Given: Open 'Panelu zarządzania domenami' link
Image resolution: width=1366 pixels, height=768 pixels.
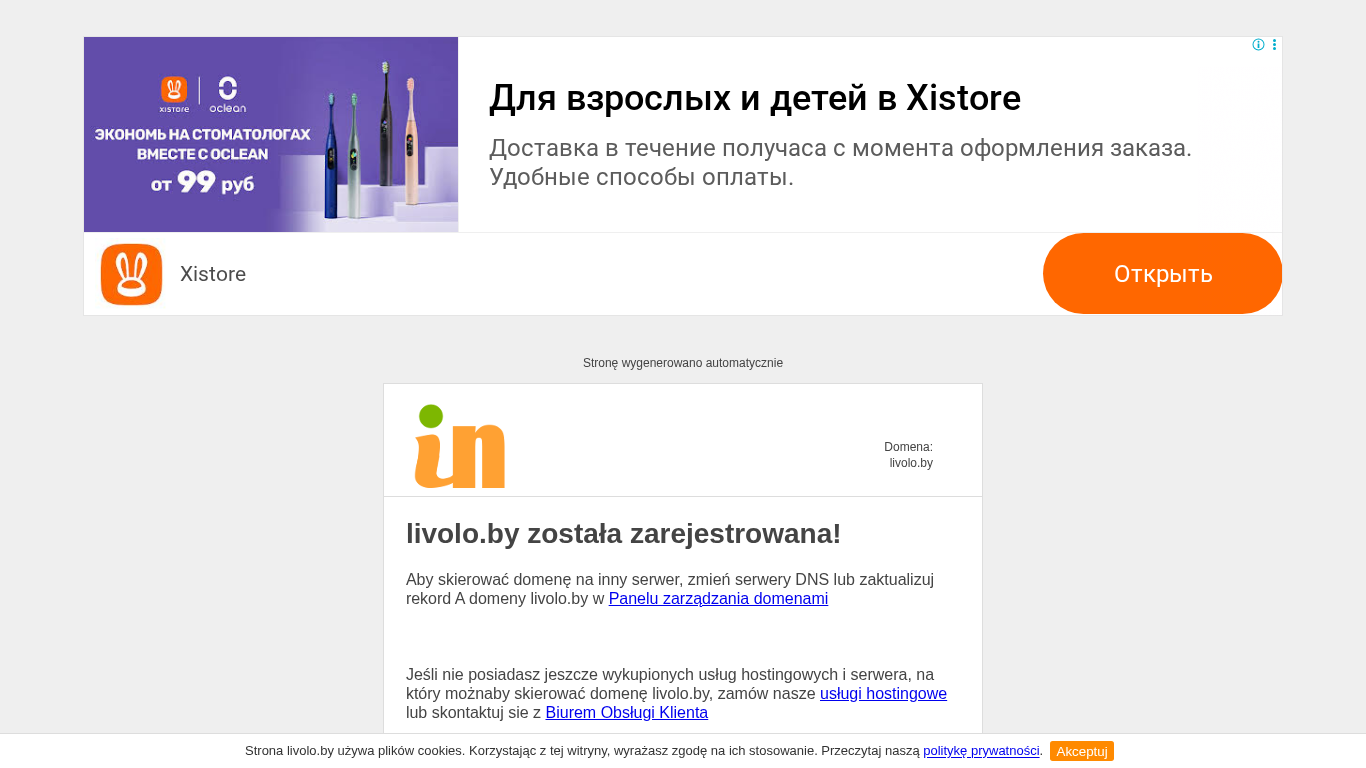Looking at the screenshot, I should click(718, 599).
